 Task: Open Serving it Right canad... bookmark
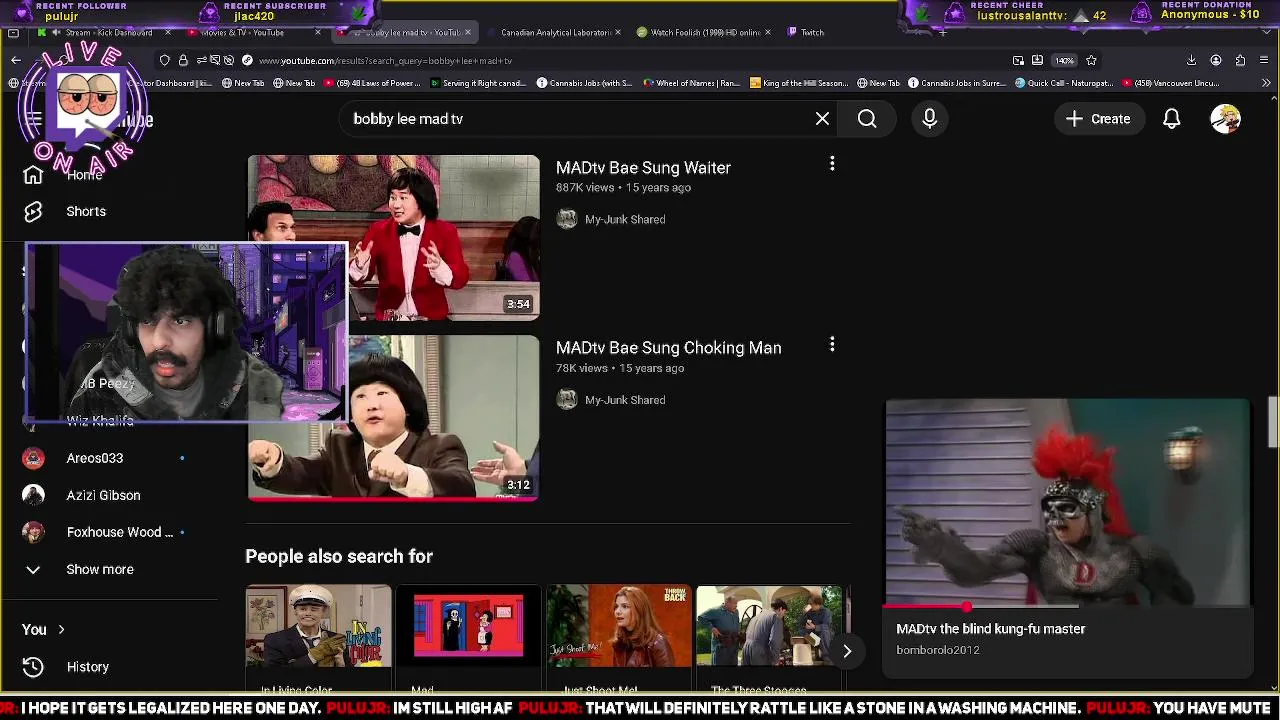point(478,83)
